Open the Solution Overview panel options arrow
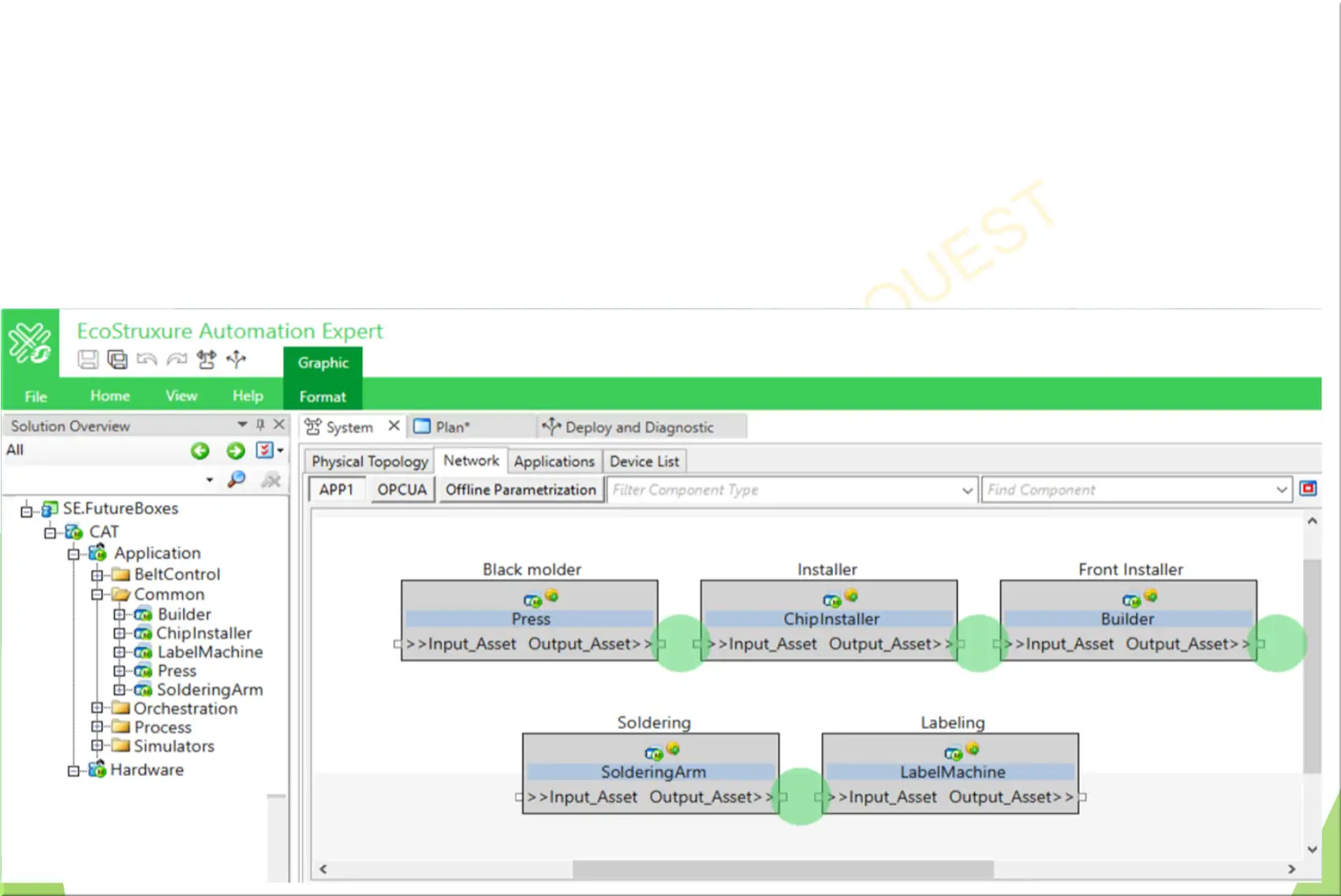Screen dimensions: 1341x896 pos(242,425)
